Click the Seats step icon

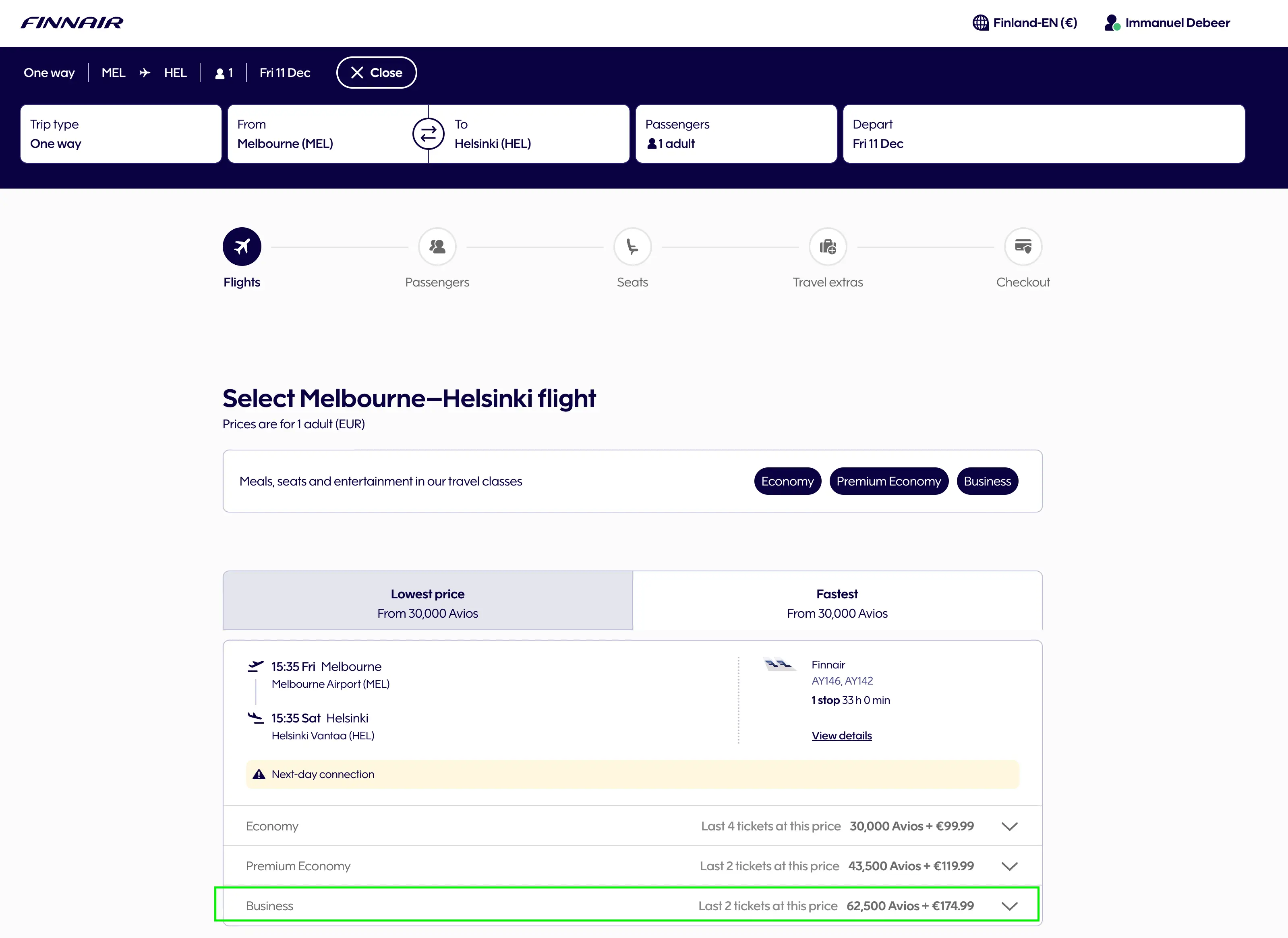tap(633, 247)
